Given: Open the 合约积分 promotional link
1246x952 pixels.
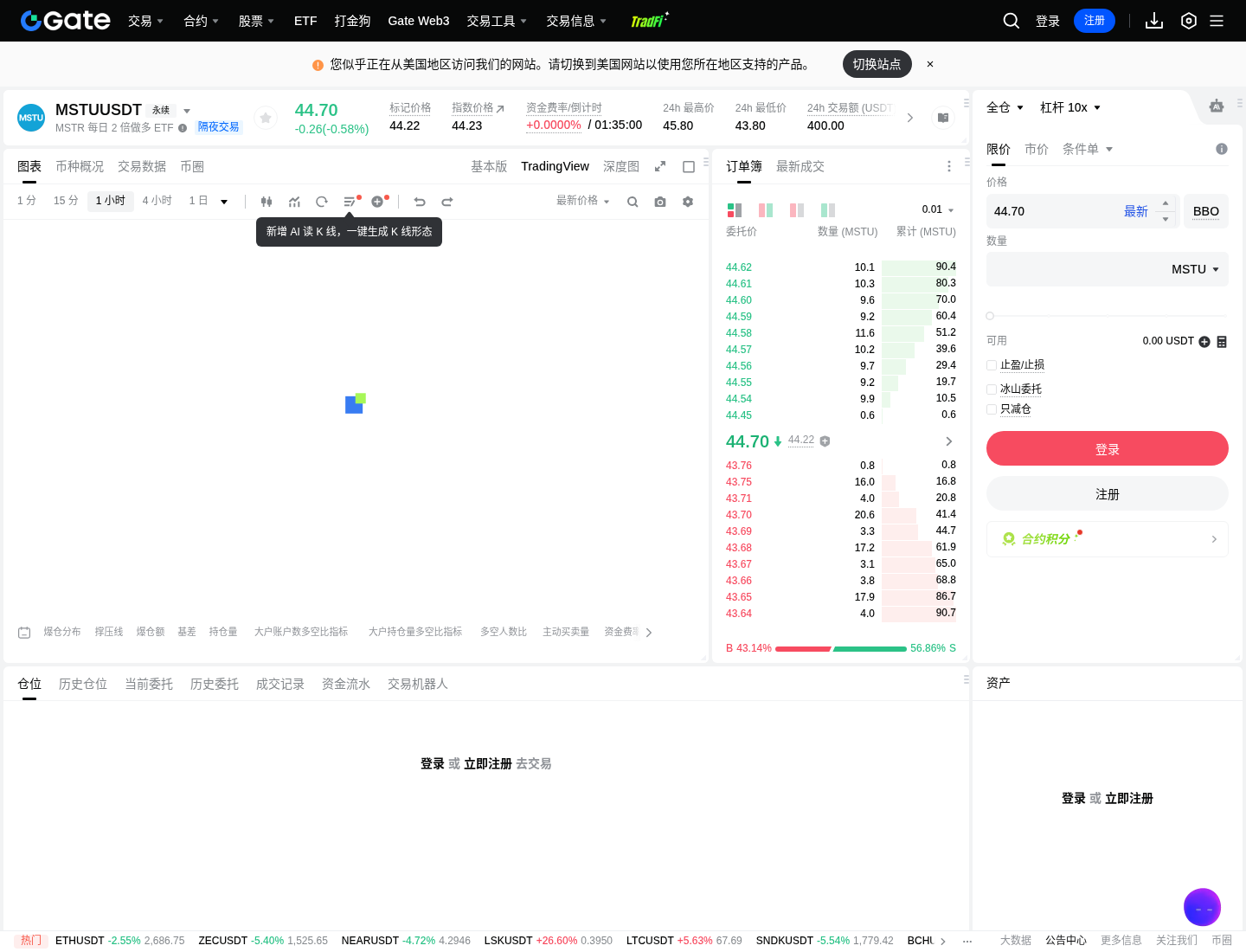Looking at the screenshot, I should 1108,539.
